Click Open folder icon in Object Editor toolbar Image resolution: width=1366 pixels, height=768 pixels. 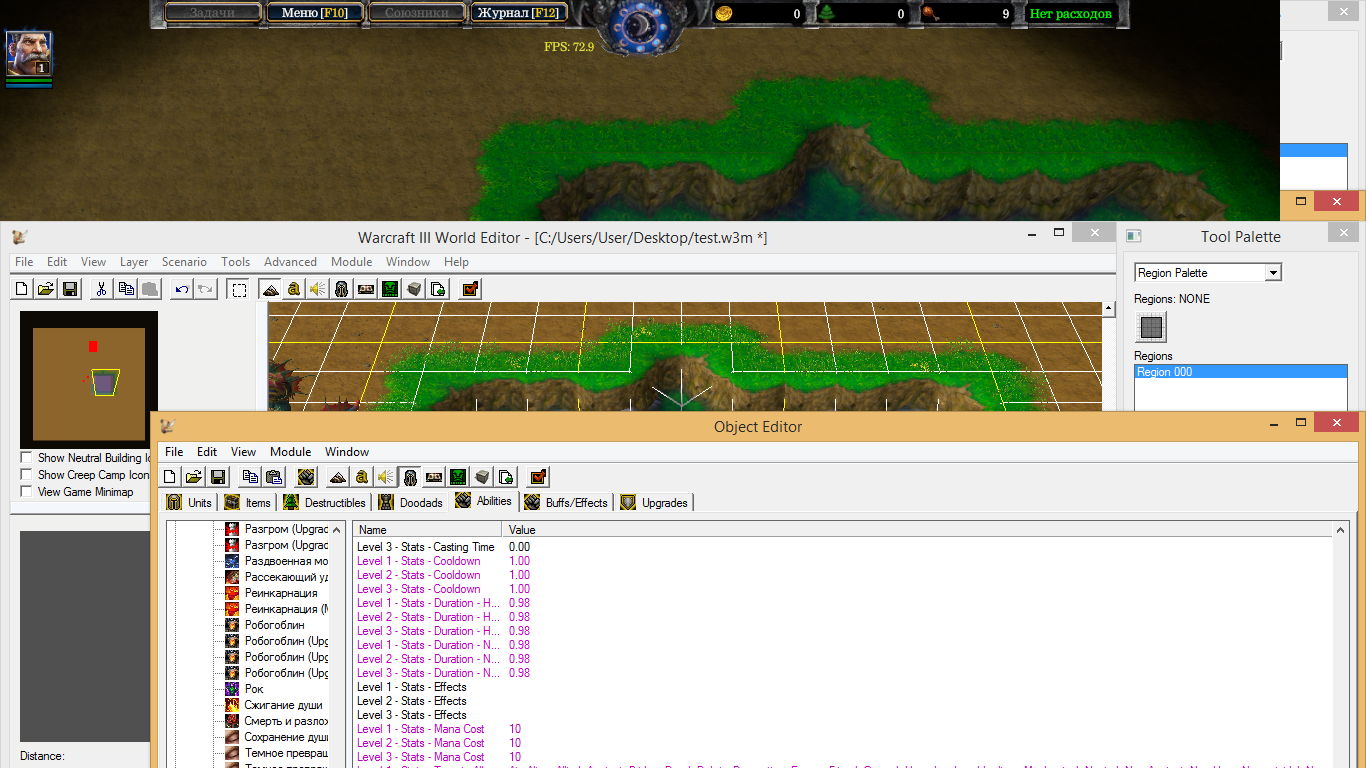click(x=194, y=477)
